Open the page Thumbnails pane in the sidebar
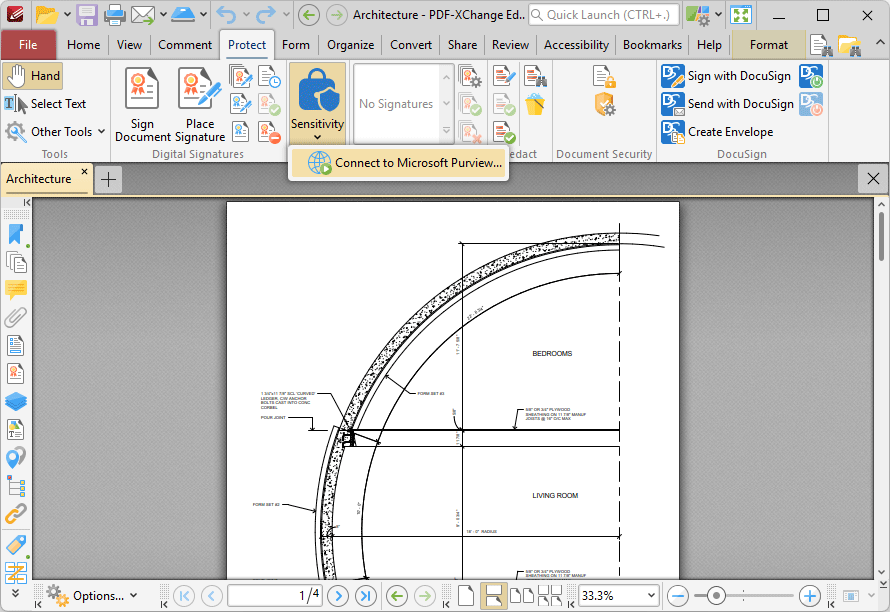The width and height of the screenshot is (890, 612). click(x=16, y=262)
